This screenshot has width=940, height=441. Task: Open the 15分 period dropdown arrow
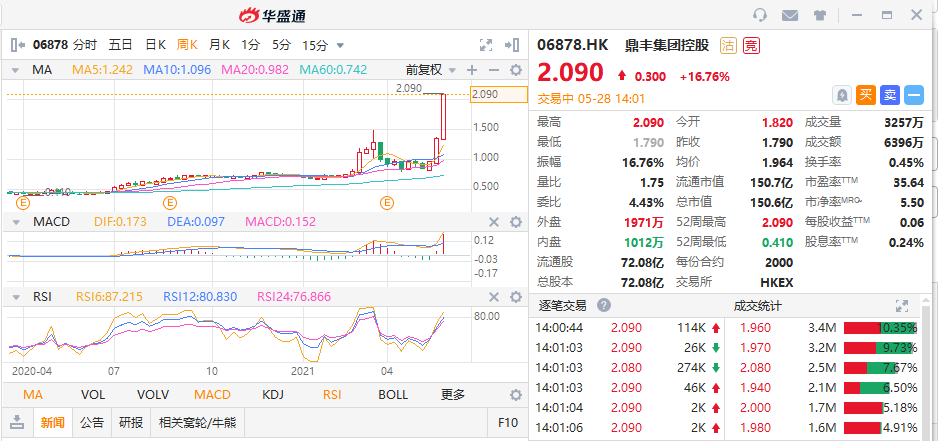[340, 45]
